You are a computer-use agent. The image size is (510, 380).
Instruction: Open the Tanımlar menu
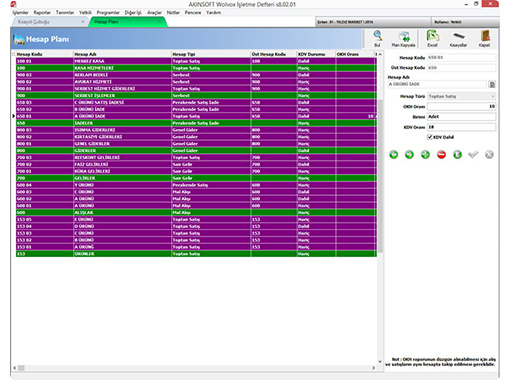point(65,13)
